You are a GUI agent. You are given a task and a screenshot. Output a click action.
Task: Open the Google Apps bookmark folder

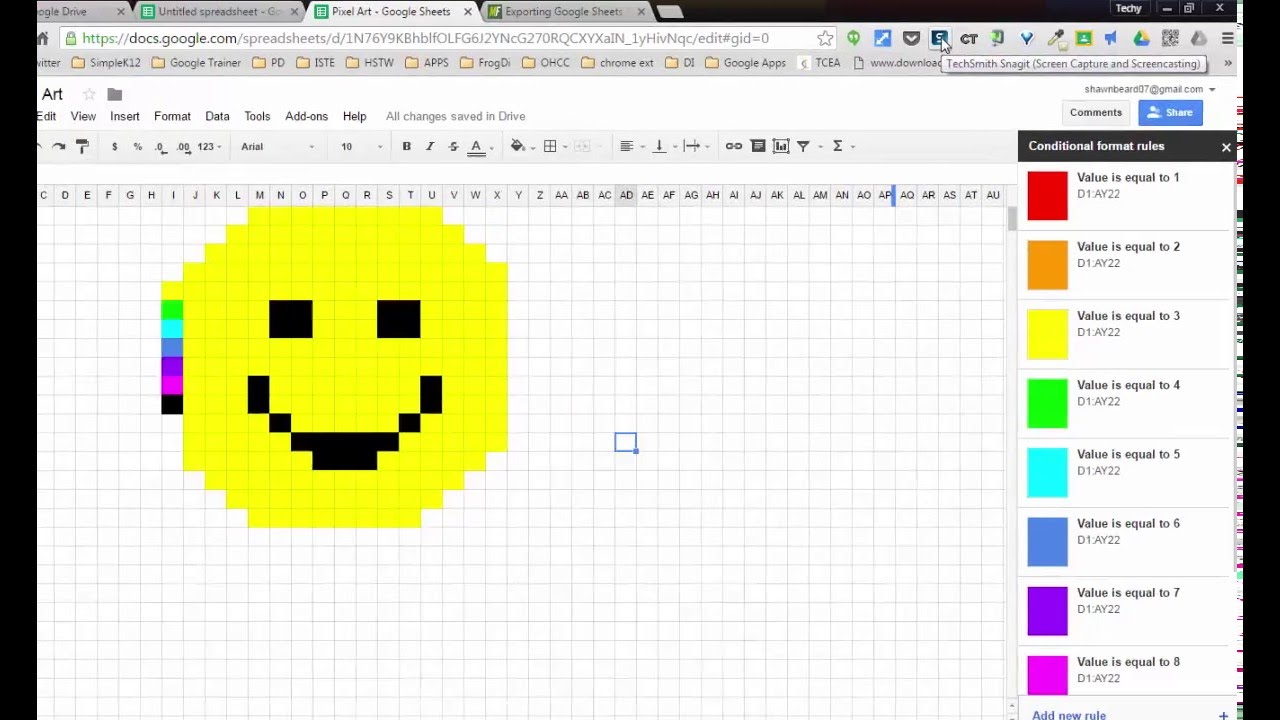point(746,62)
